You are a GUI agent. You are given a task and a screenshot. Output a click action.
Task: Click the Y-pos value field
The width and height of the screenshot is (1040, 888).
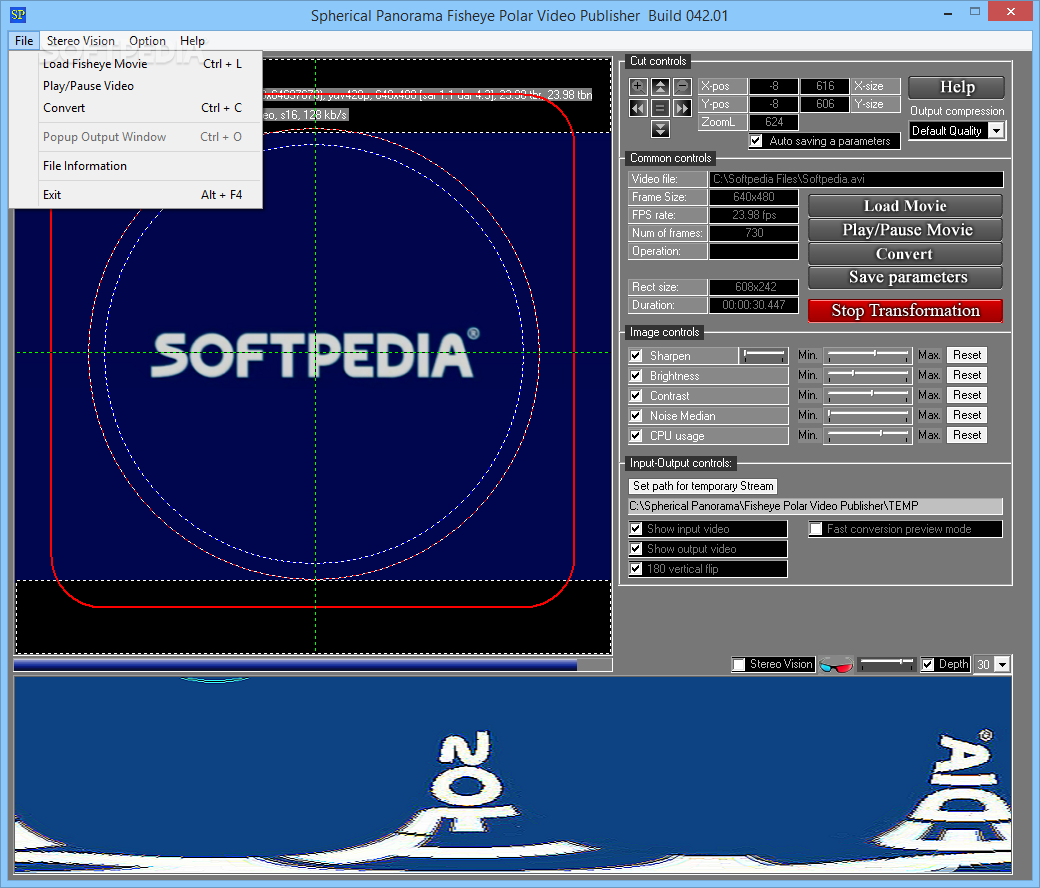tap(773, 104)
